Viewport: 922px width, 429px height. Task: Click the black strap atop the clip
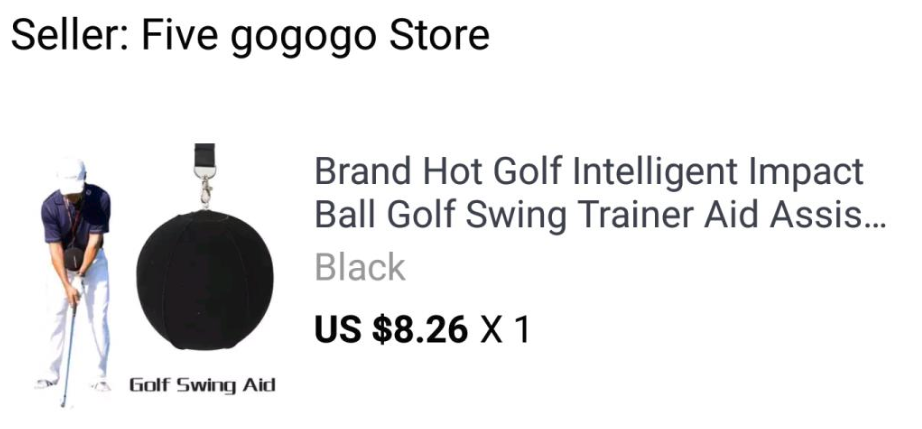pos(205,155)
